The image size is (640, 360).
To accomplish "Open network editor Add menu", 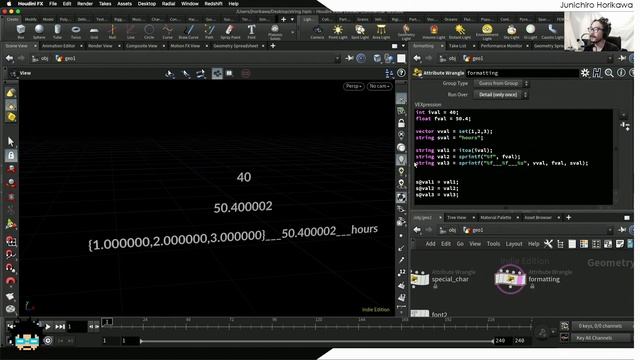I will 430,244.
